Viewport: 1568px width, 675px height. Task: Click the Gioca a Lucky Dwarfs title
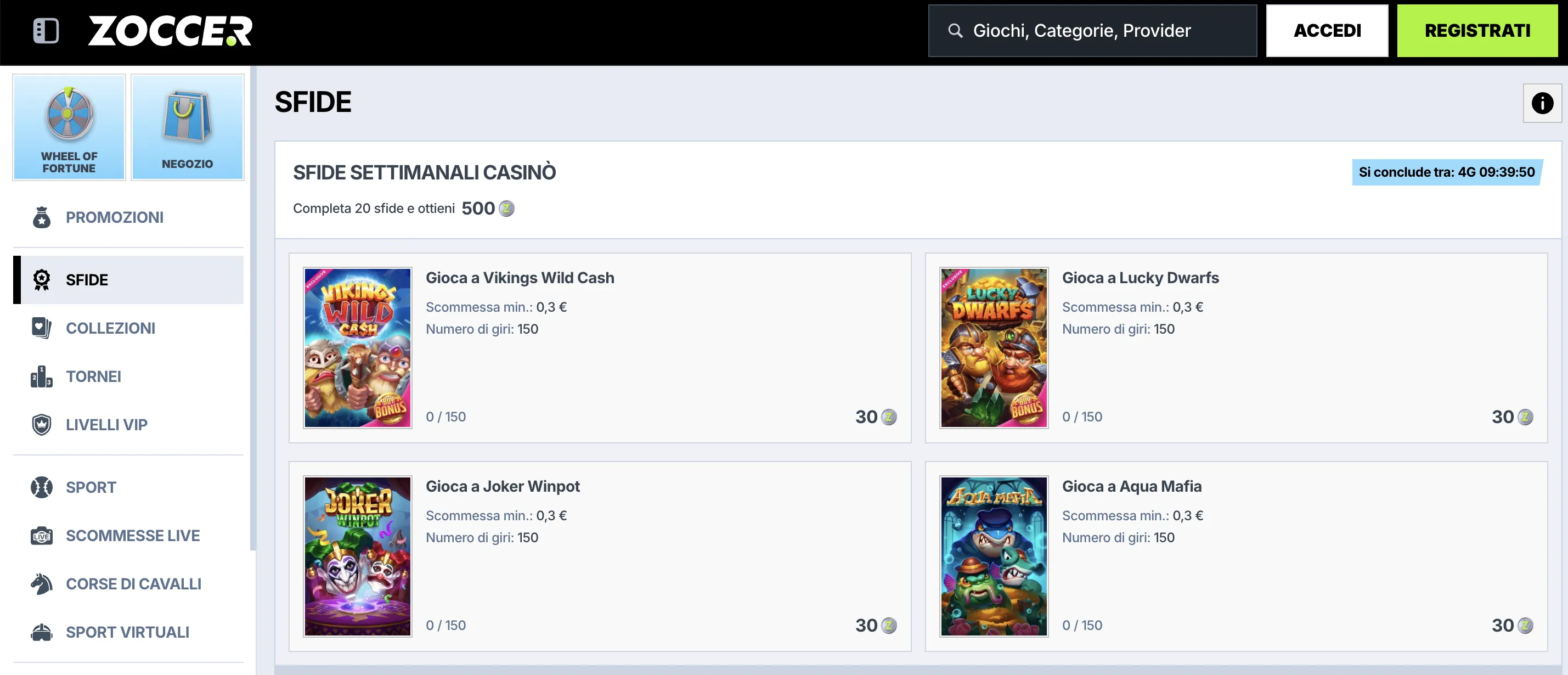point(1140,278)
